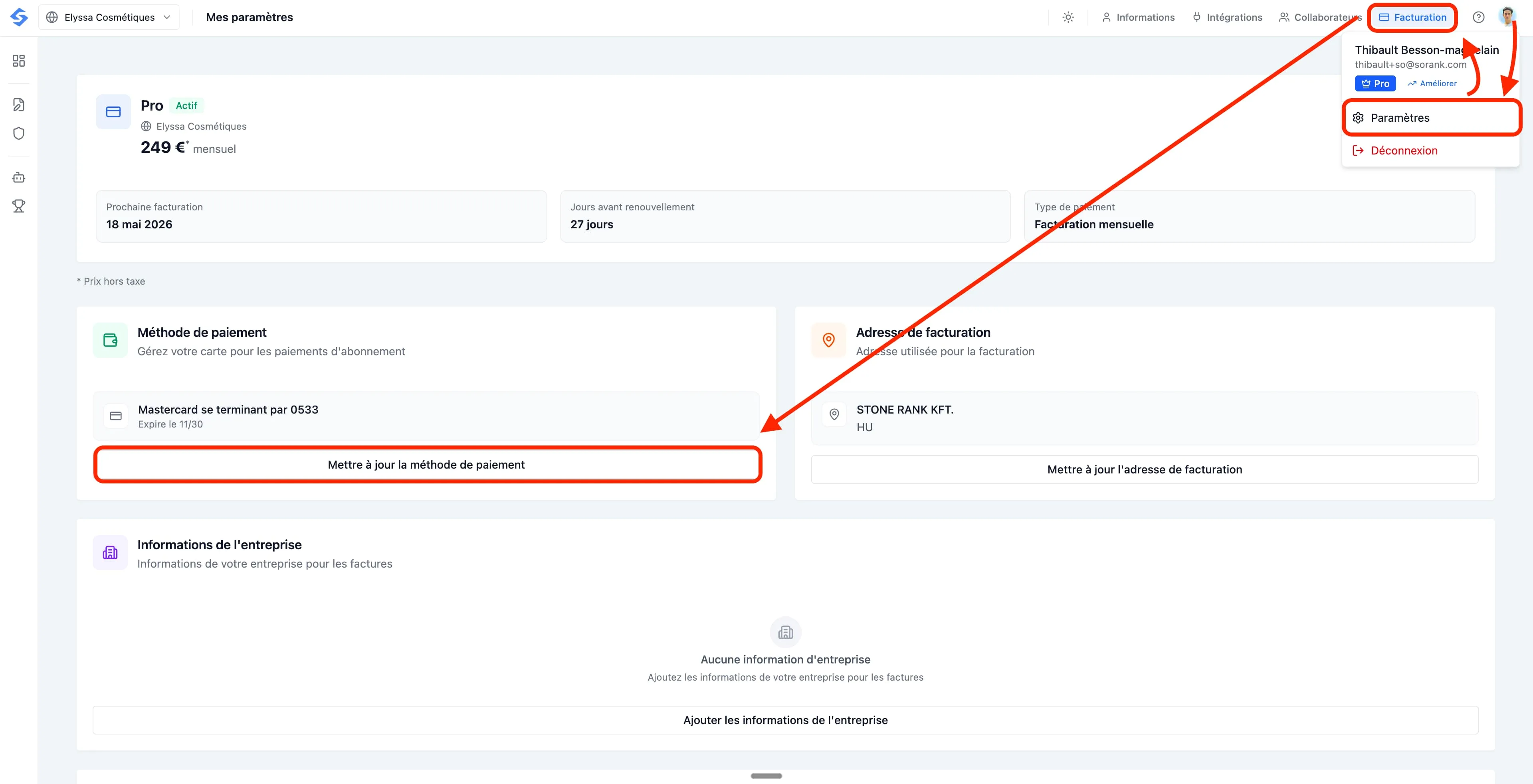Click the STONE RANK KFT. address name
1533x784 pixels.
coord(905,409)
